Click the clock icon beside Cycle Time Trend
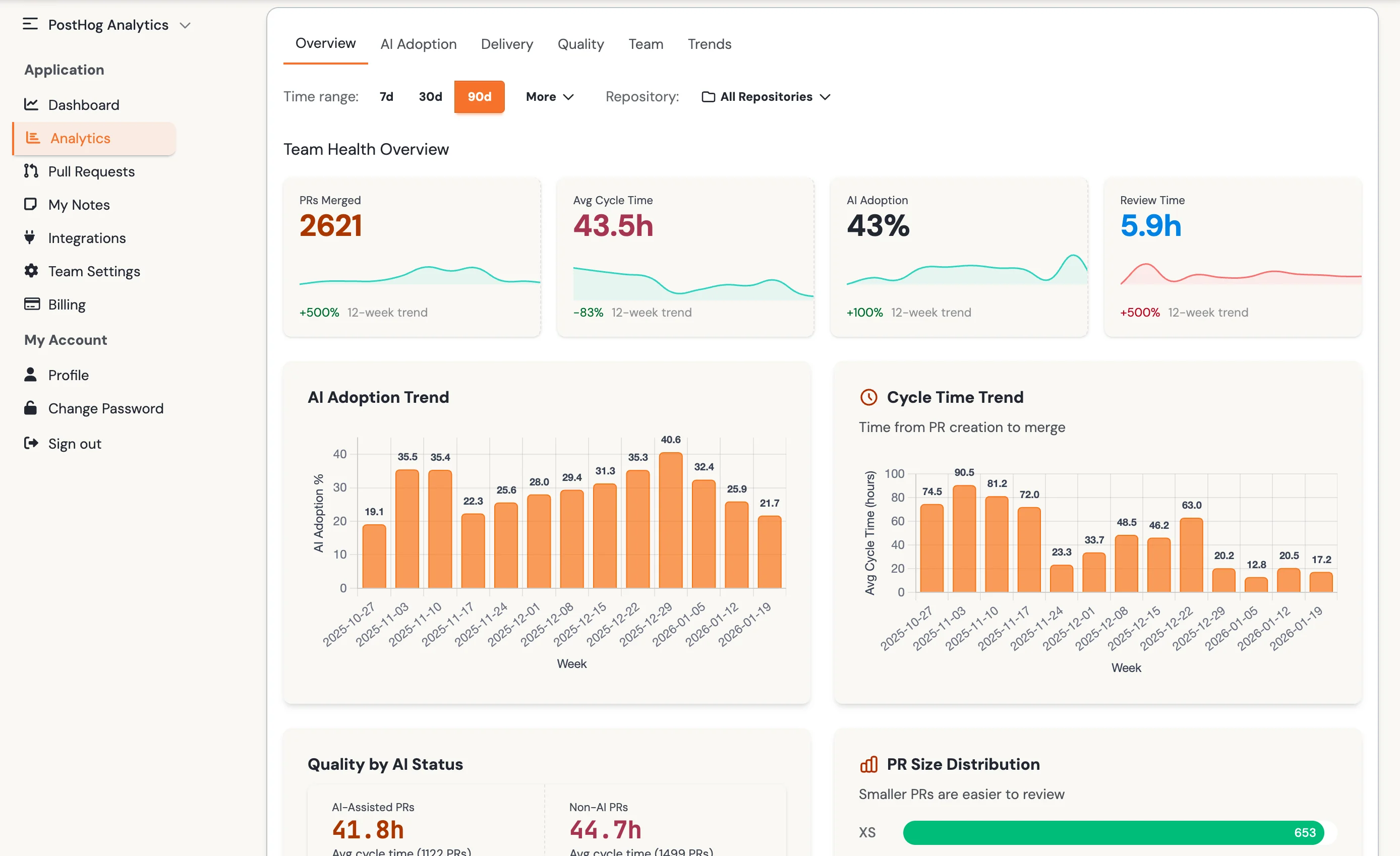This screenshot has width=1400, height=856. tap(869, 397)
